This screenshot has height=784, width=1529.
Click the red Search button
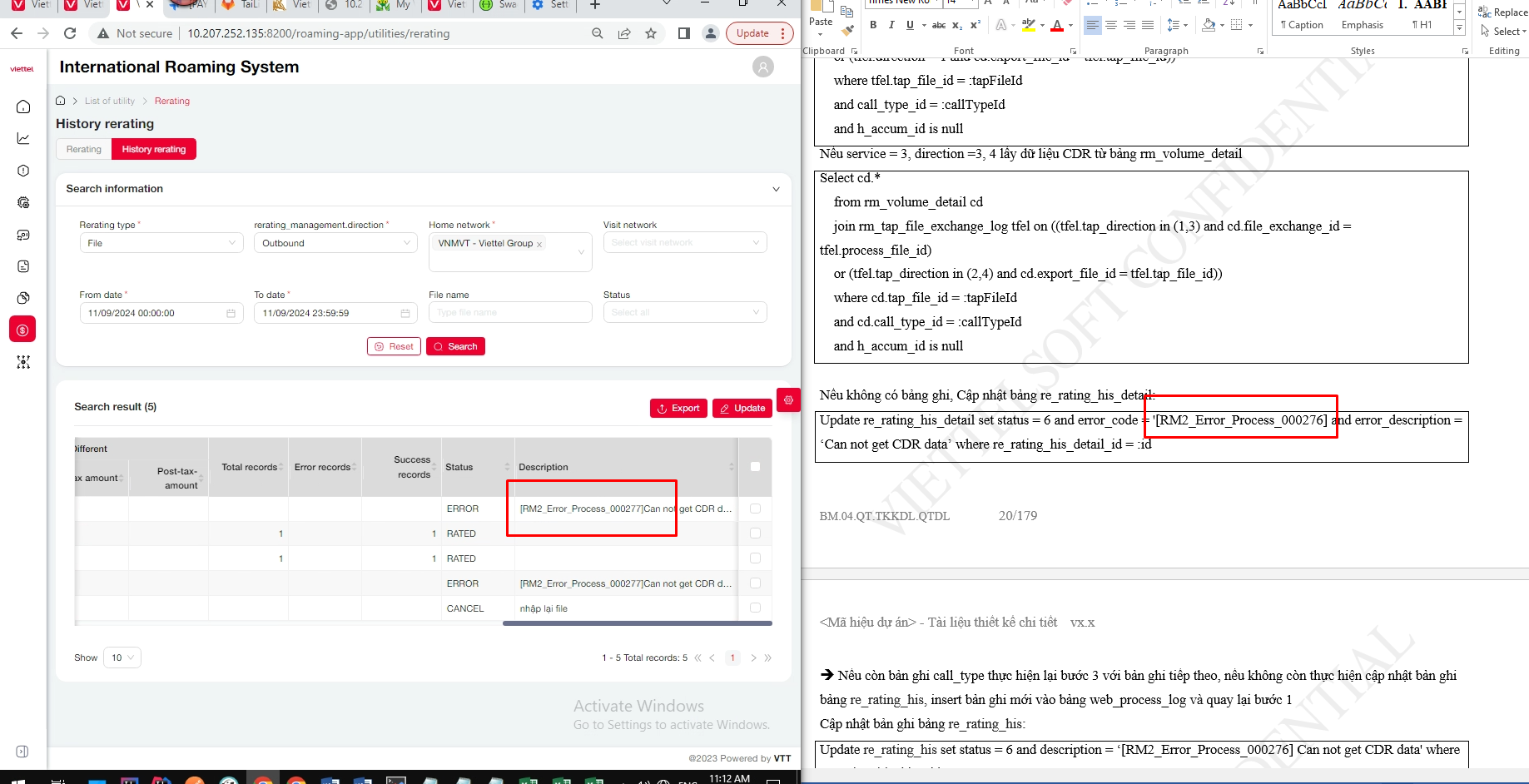(455, 346)
